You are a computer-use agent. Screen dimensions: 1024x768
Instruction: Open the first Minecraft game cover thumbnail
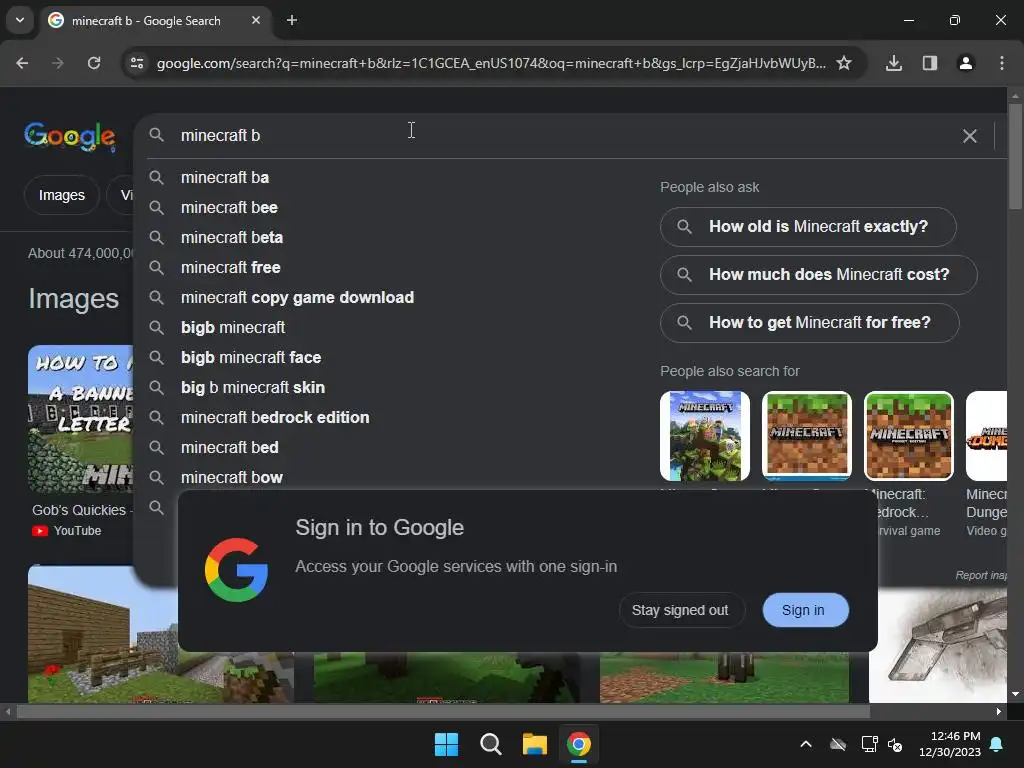point(705,436)
